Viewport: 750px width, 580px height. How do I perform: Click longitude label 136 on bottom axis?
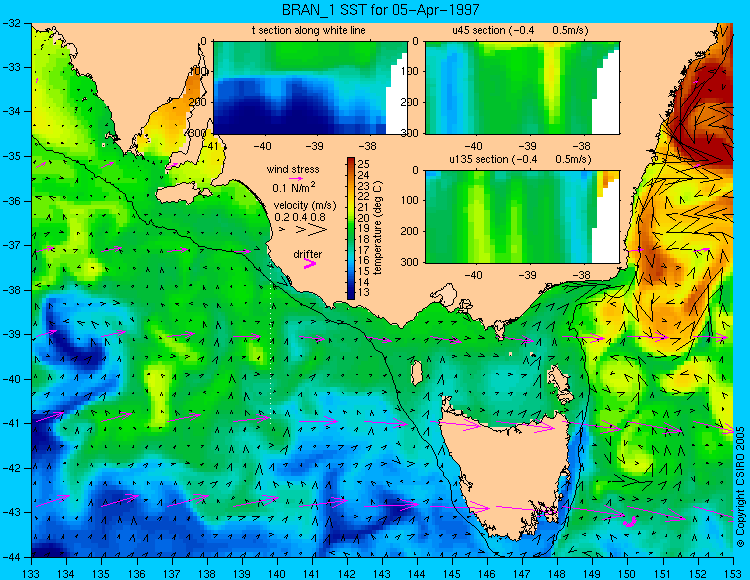[x=137, y=574]
